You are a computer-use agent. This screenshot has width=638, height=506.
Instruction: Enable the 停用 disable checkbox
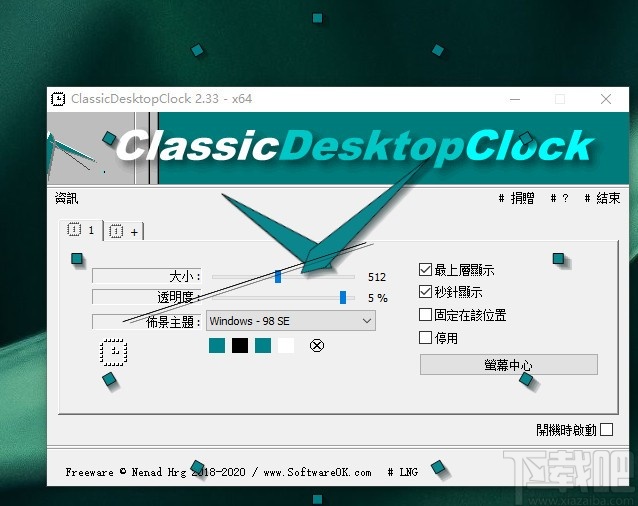425,337
